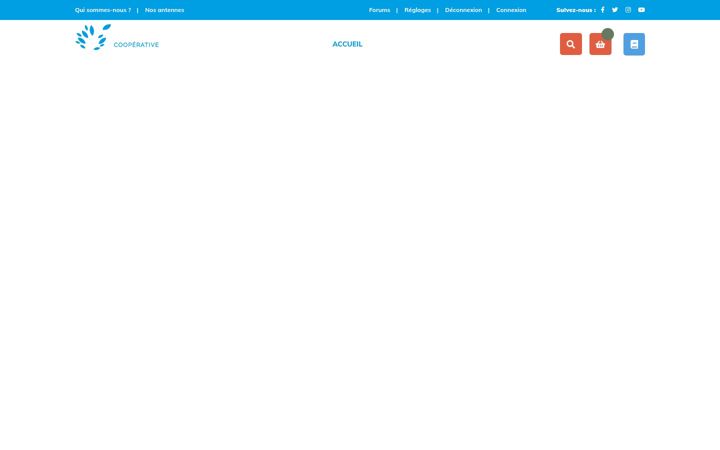Click the cart count badge
The height and width of the screenshot is (450, 720).
click(x=608, y=34)
